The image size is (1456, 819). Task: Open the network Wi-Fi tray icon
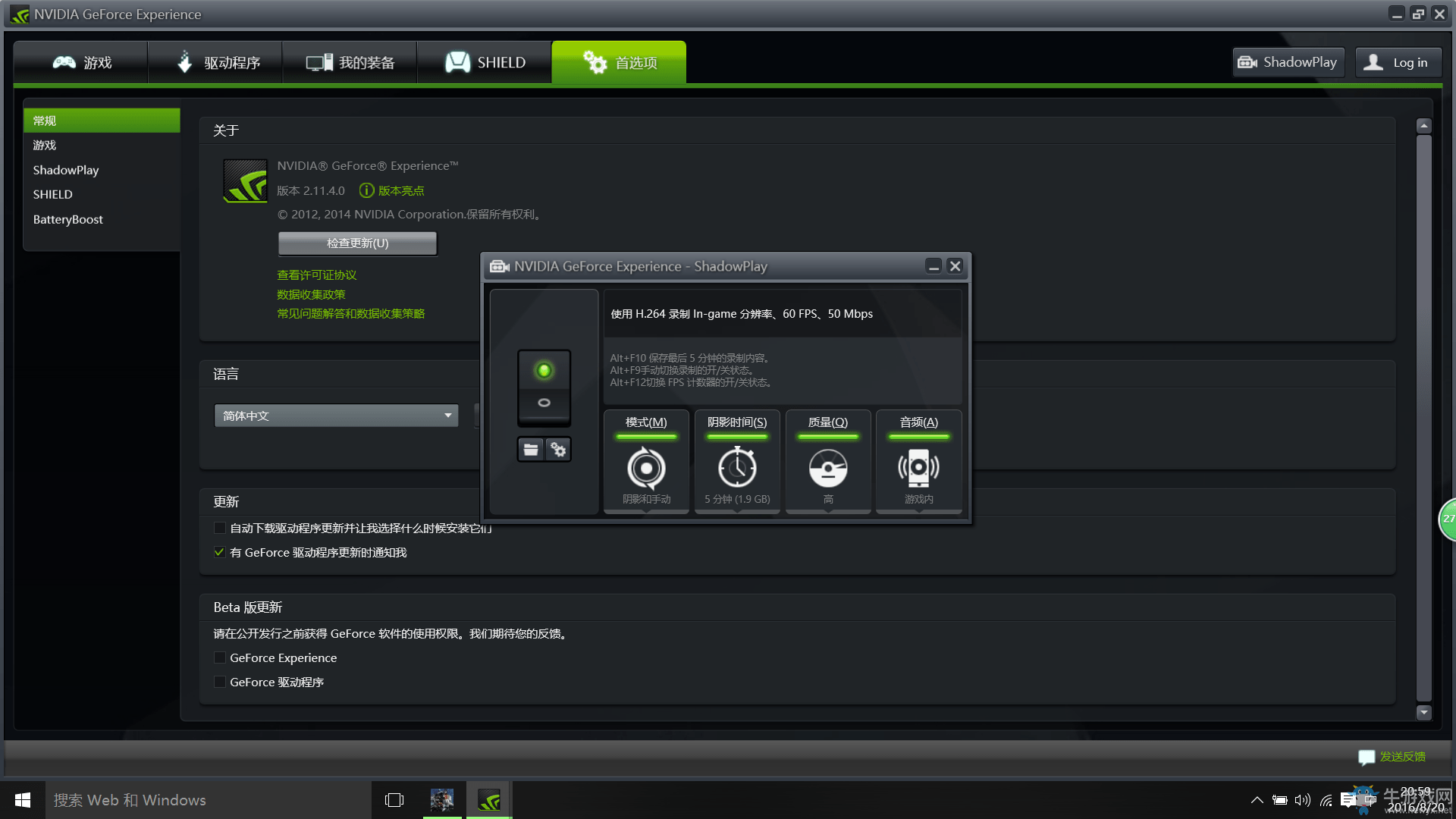click(1326, 800)
